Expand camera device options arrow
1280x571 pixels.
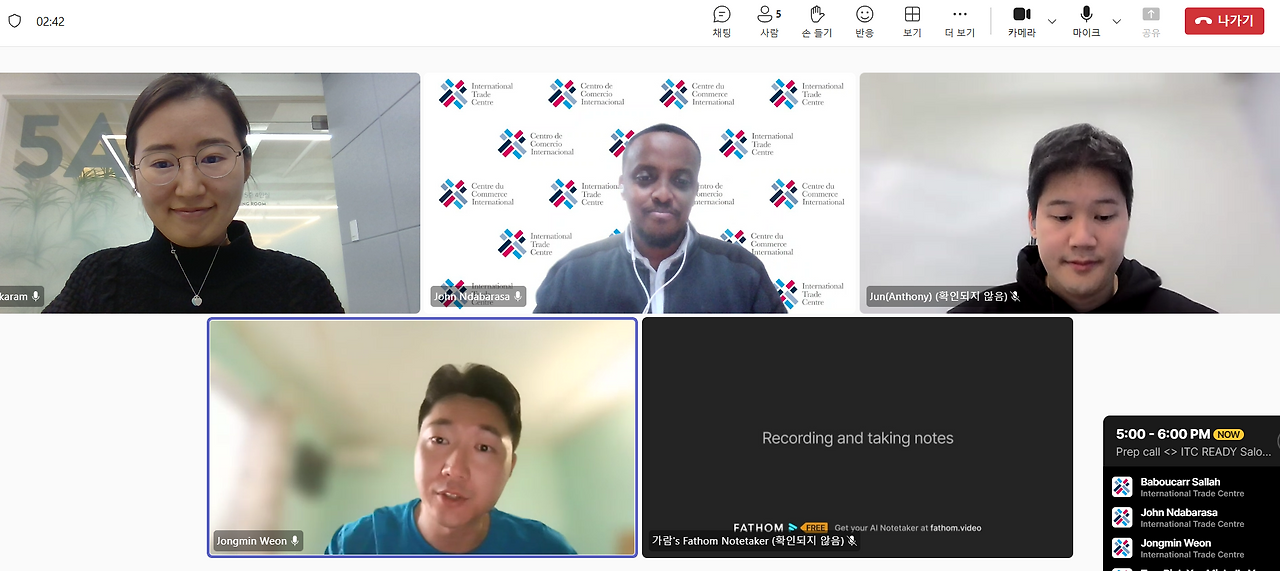click(x=1052, y=21)
